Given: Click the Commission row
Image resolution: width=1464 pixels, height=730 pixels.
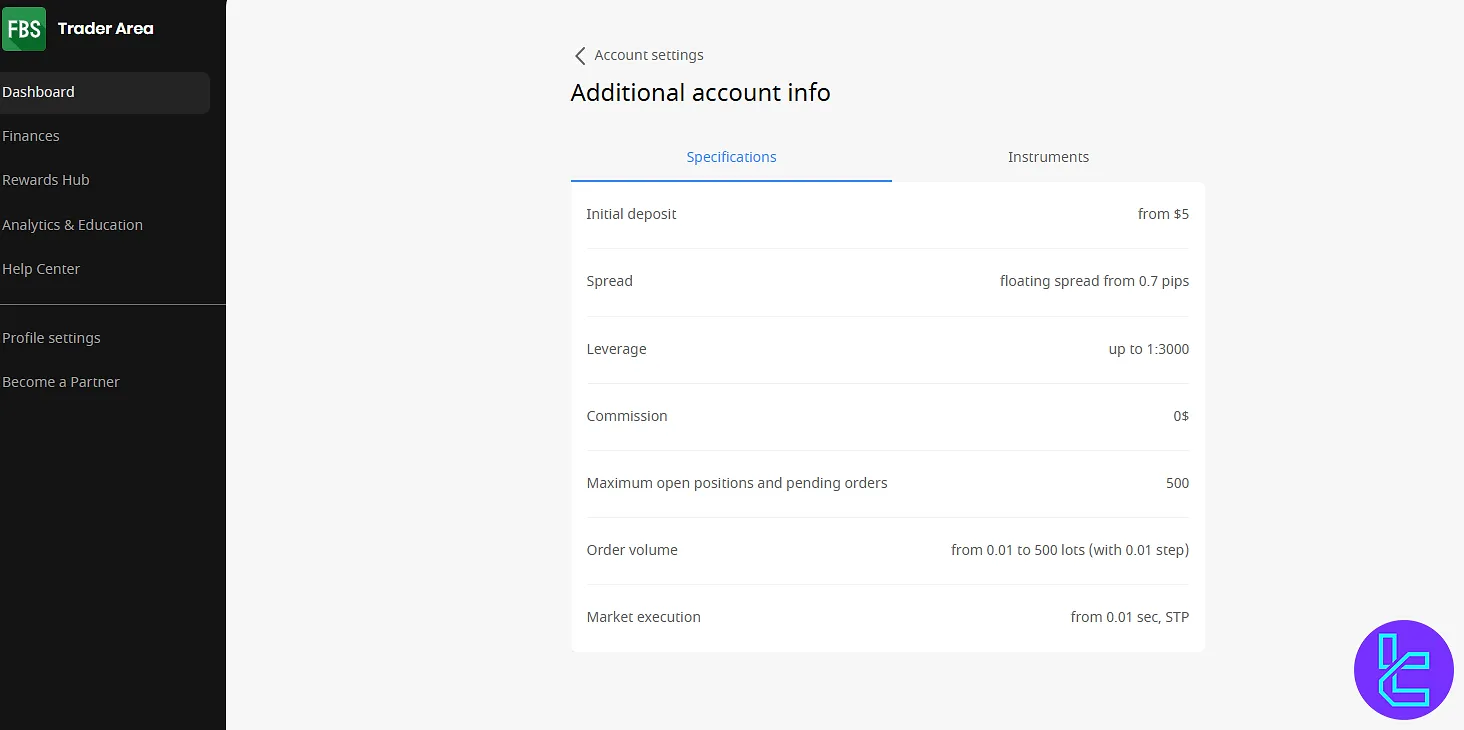Looking at the screenshot, I should point(887,416).
